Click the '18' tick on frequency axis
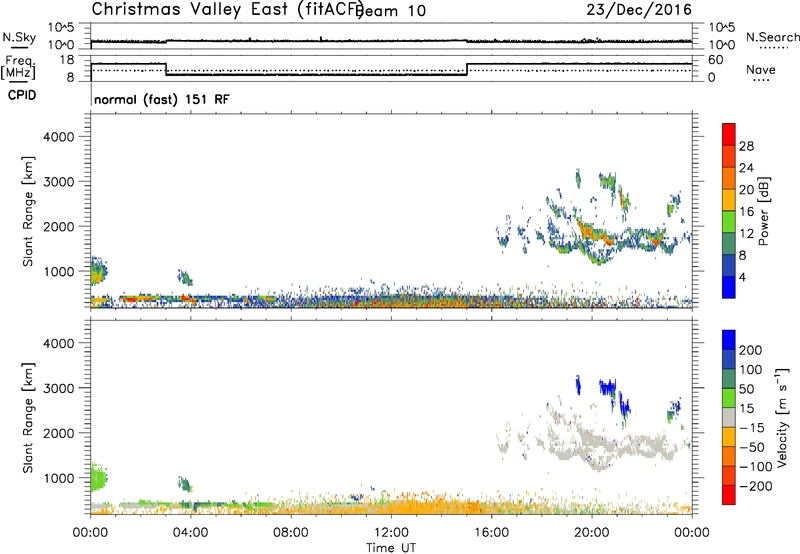 pyautogui.click(x=68, y=60)
